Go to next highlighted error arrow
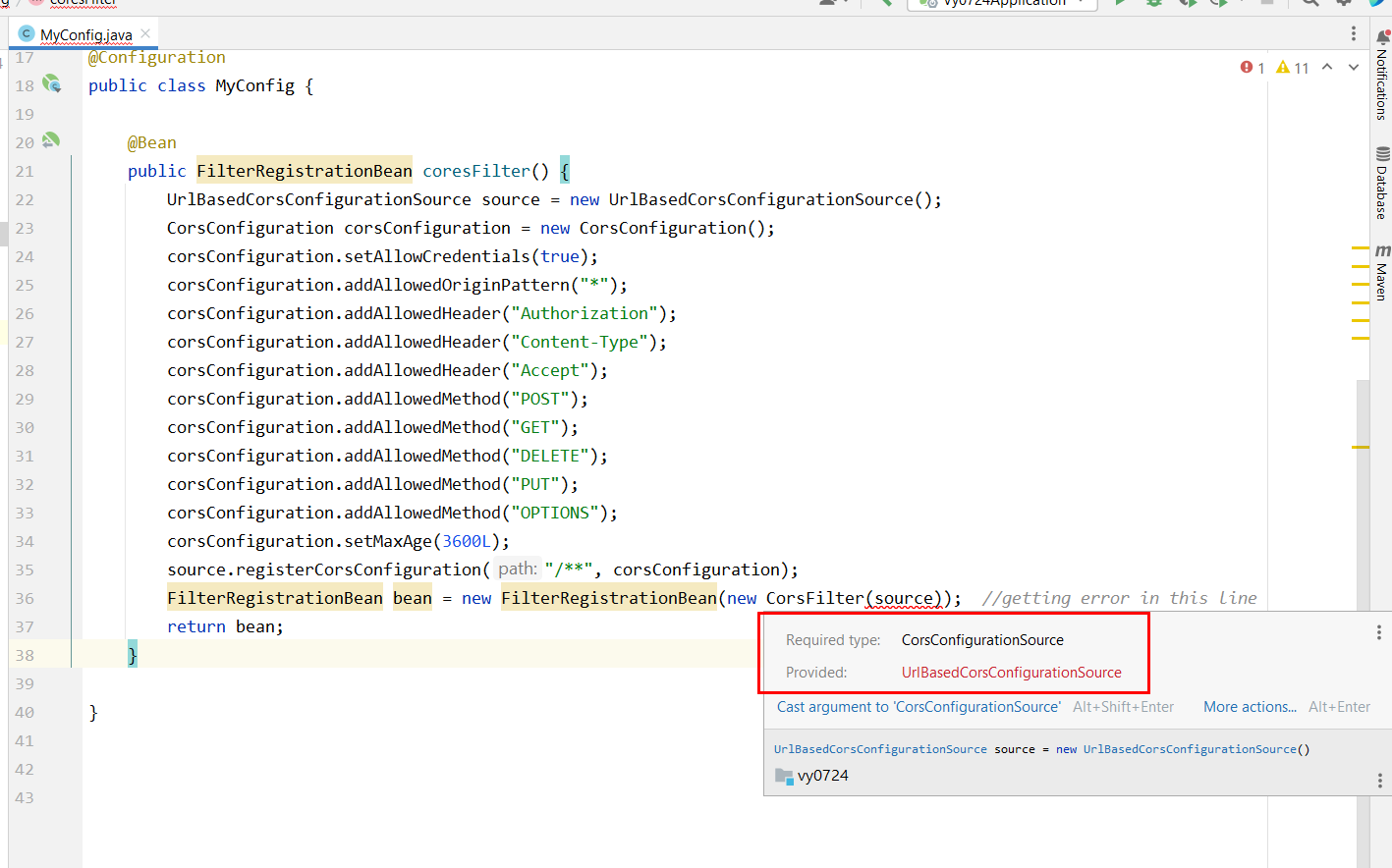The height and width of the screenshot is (868, 1392). pyautogui.click(x=1354, y=67)
